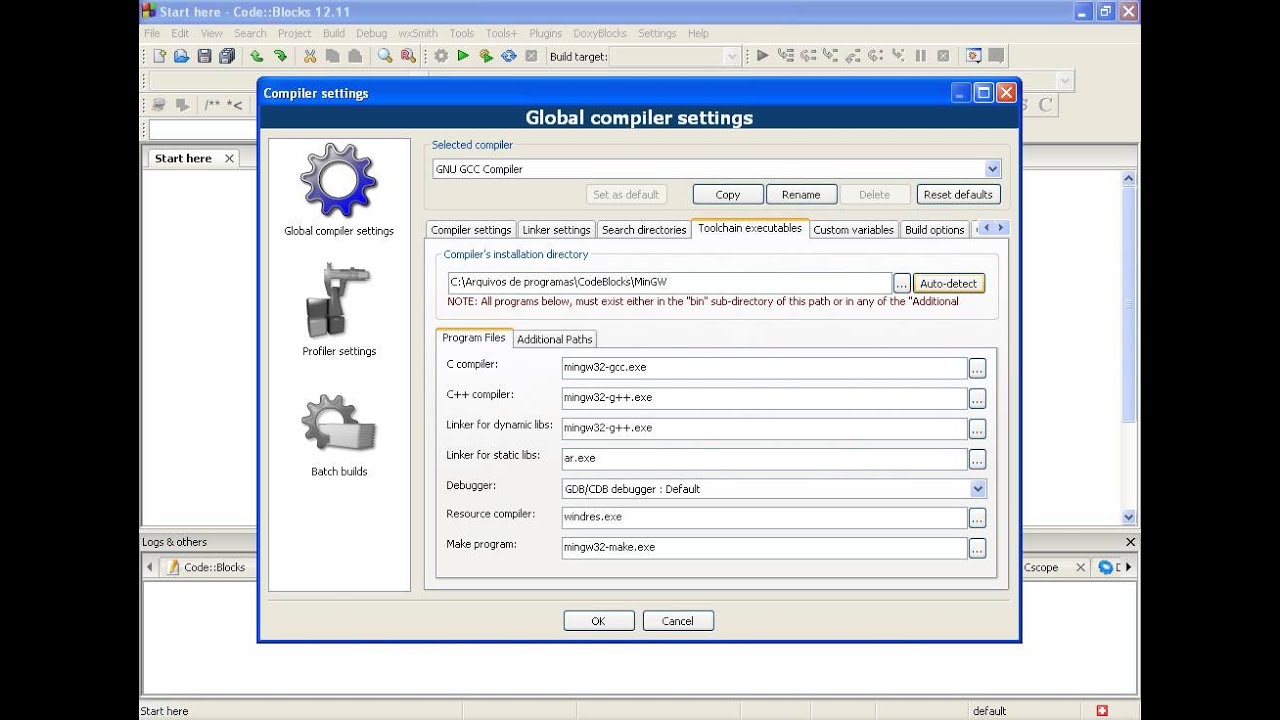Click the Abort build icon
Screen dimensions: 1280x720
pyautogui.click(x=531, y=56)
